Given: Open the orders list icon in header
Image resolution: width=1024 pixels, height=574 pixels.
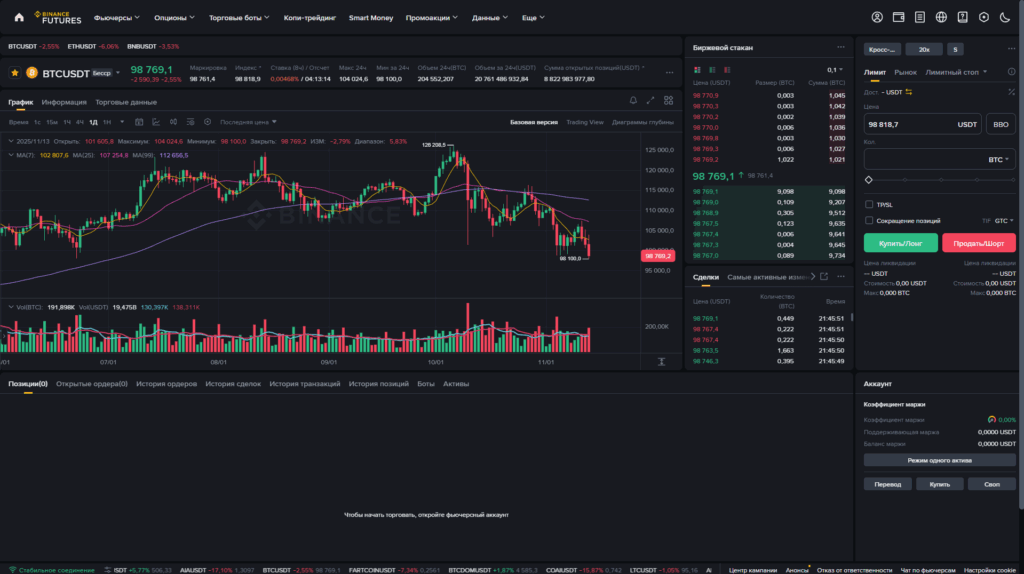Looking at the screenshot, I should point(920,18).
